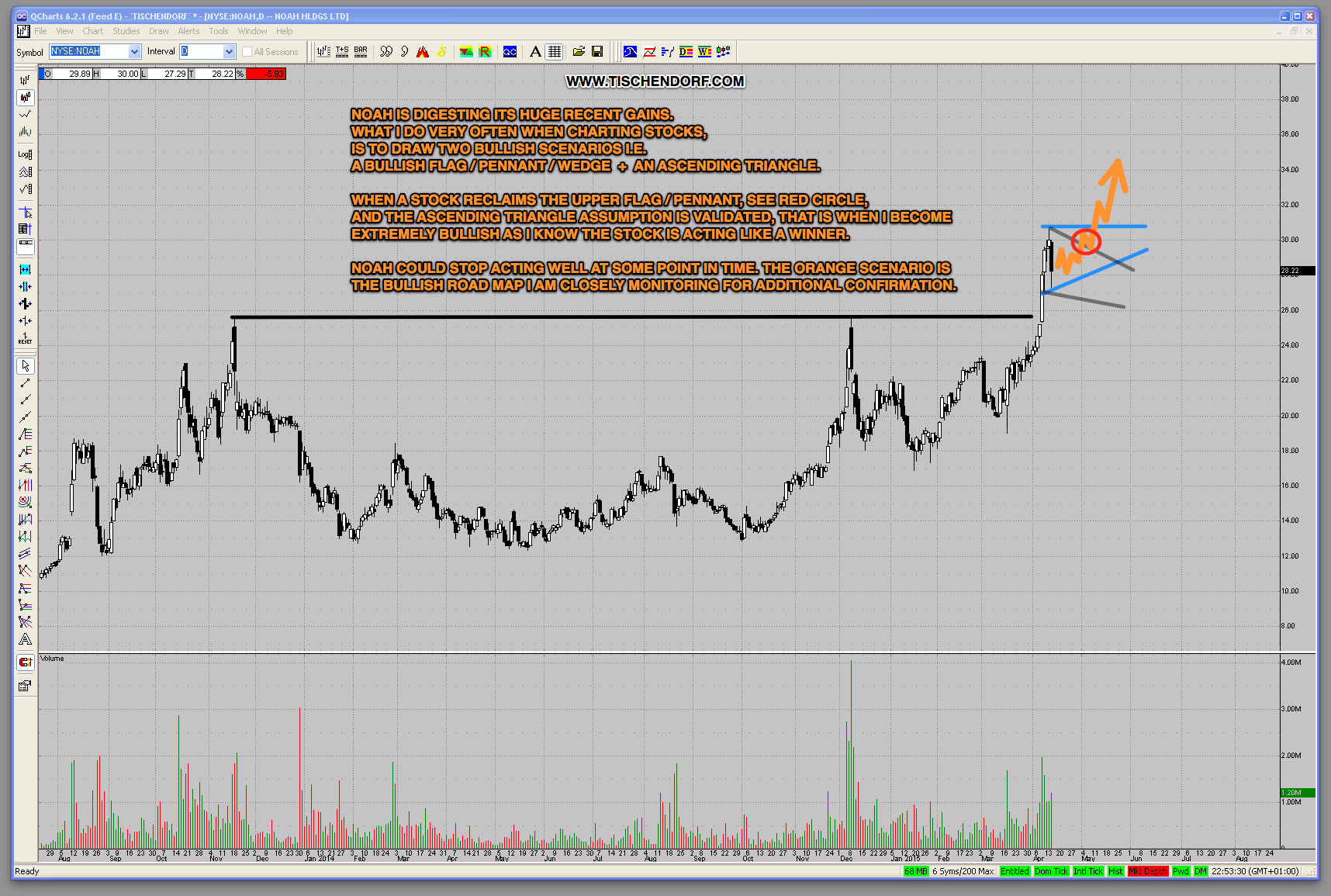The height and width of the screenshot is (896, 1331).
Task: Select the text annotation tool in sidebar
Action: [x=26, y=639]
